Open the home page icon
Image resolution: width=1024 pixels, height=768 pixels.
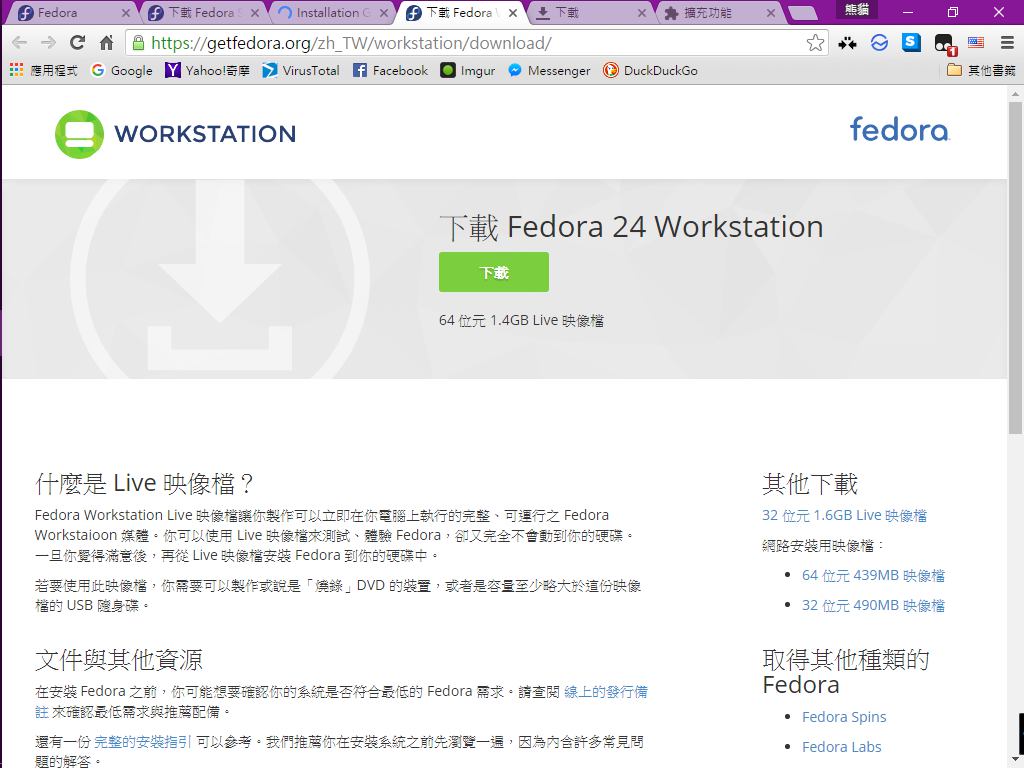(106, 43)
